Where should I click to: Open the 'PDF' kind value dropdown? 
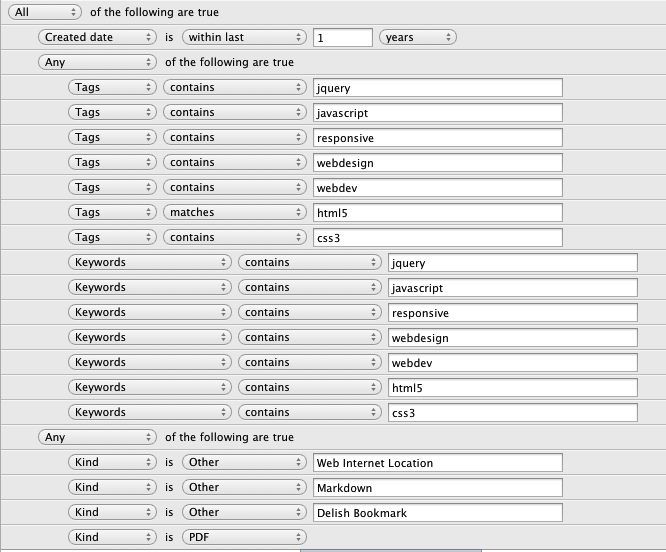[243, 537]
